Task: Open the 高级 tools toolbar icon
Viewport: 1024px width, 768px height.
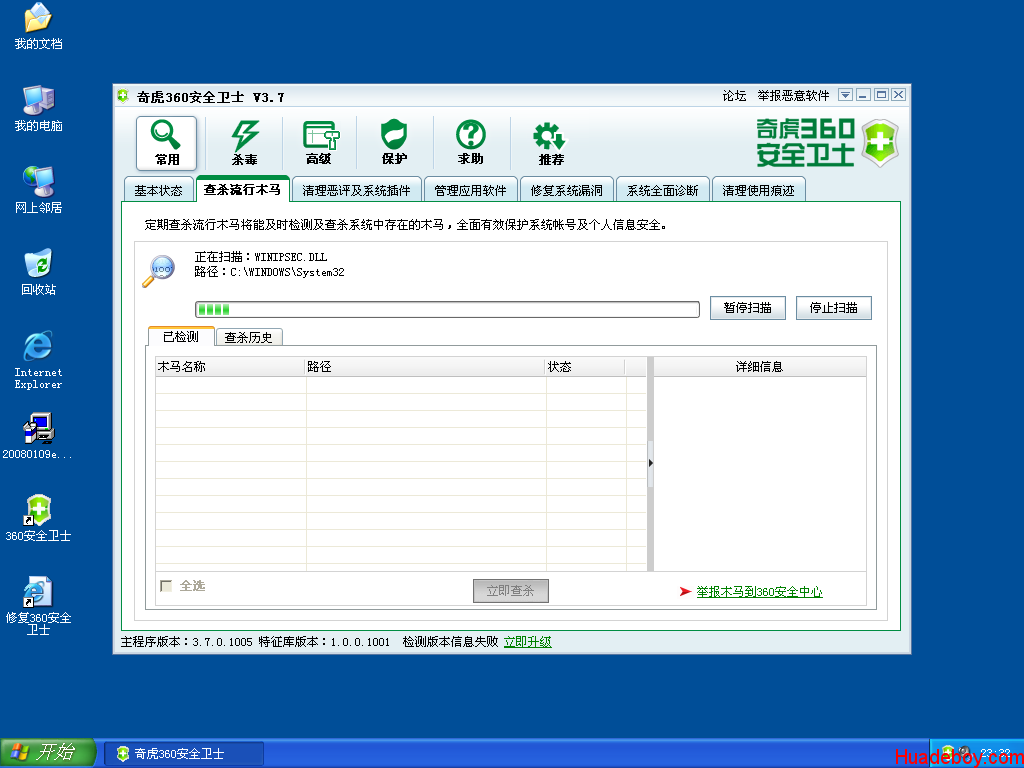Action: 319,143
